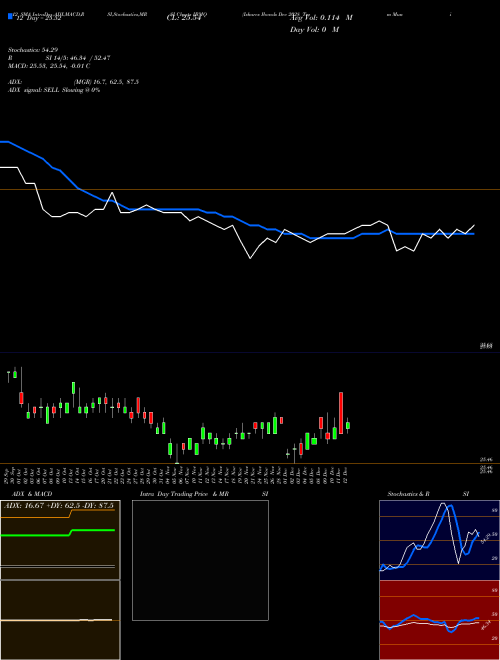Click the '(MGR) 16.7, 62.5, 87.5' values

(x=106, y=82)
